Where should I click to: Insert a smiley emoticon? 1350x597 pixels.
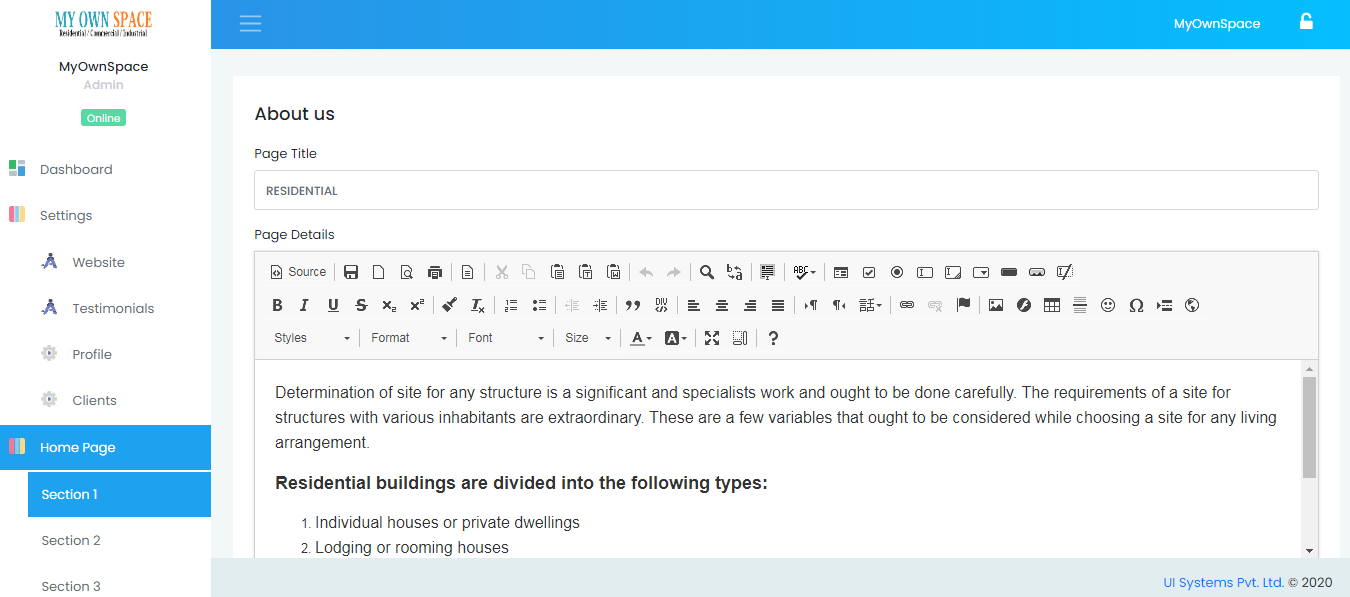pyautogui.click(x=1107, y=306)
